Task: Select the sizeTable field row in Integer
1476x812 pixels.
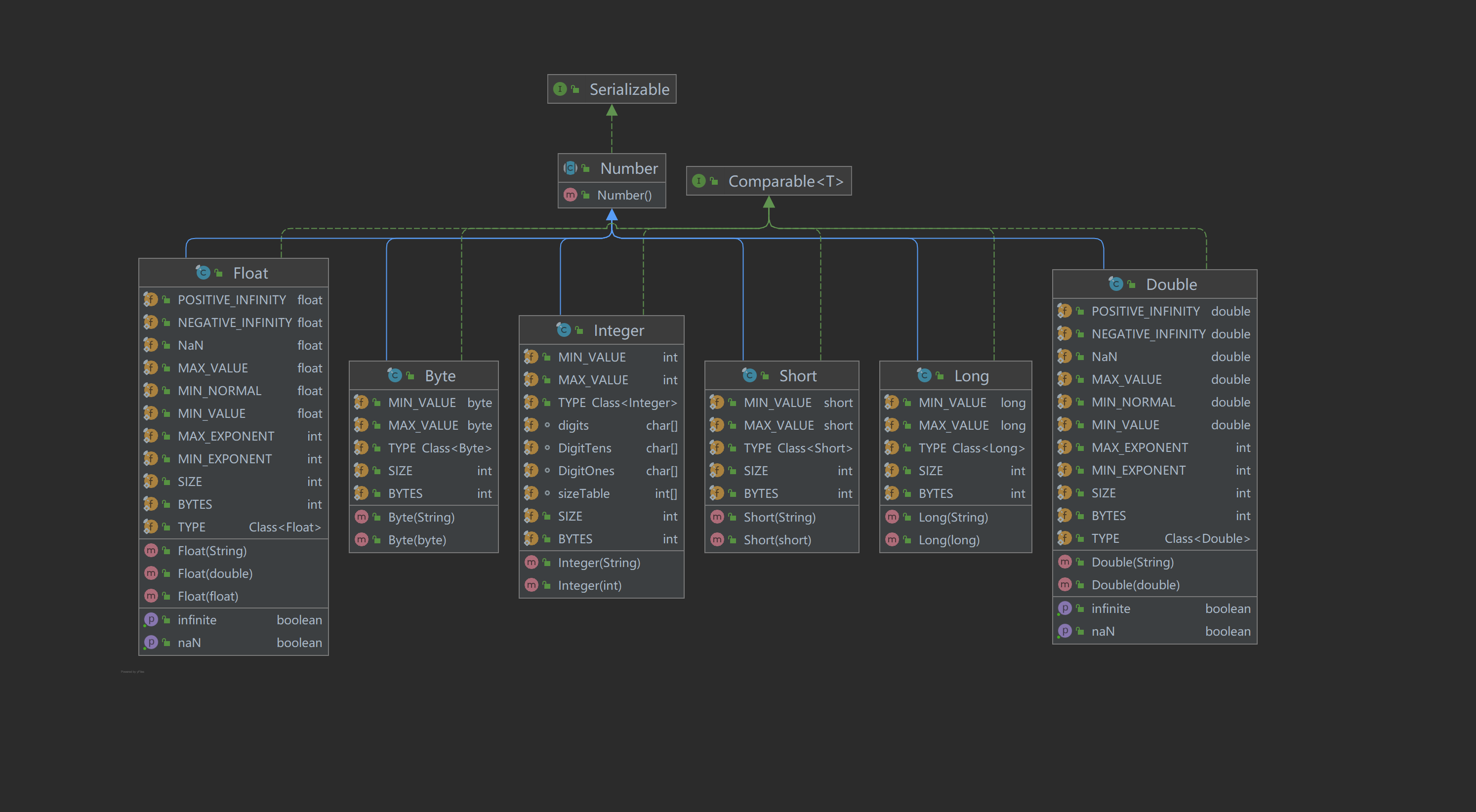Action: coord(584,493)
